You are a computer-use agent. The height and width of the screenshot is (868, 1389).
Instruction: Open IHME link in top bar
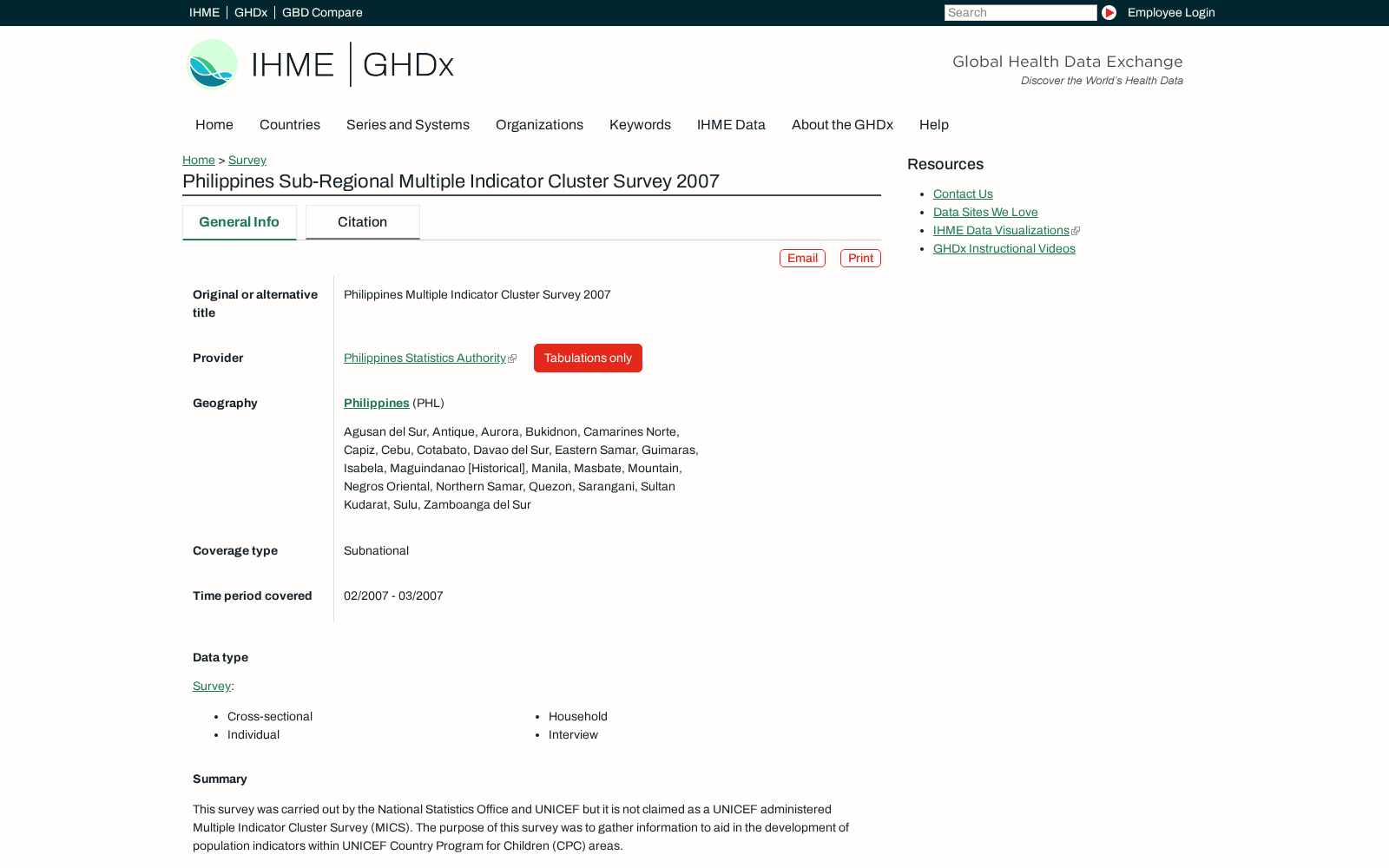coord(204,12)
